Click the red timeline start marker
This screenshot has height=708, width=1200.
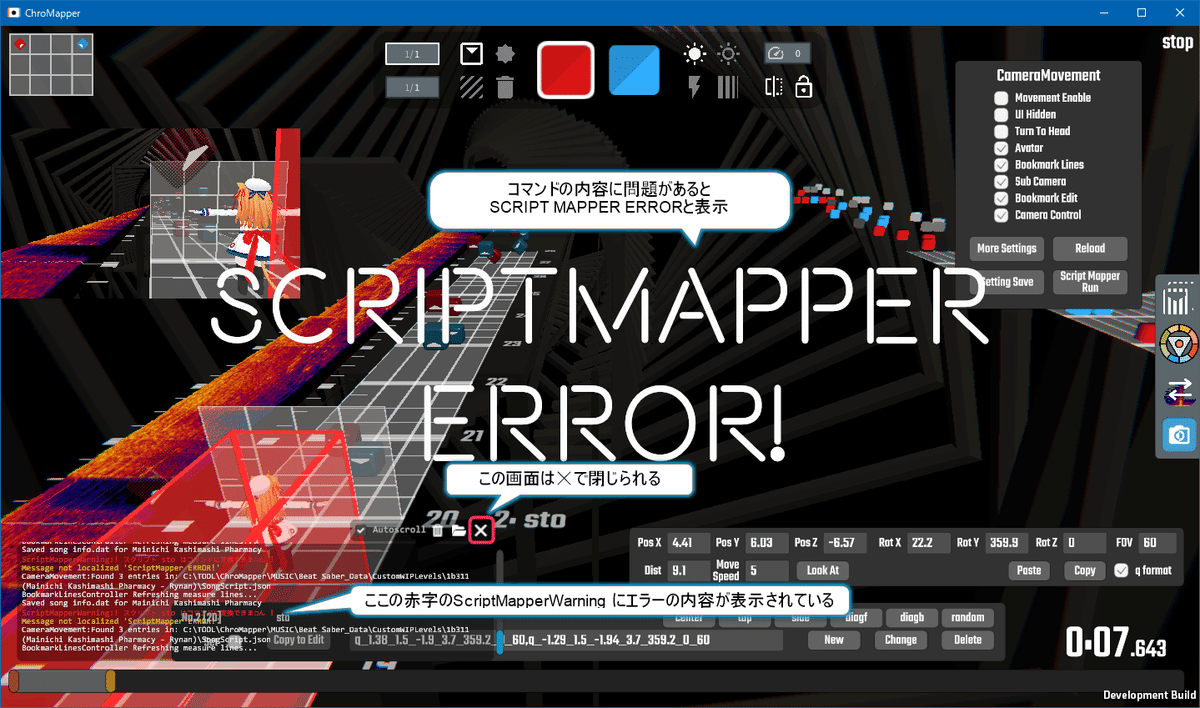[x=13, y=682]
